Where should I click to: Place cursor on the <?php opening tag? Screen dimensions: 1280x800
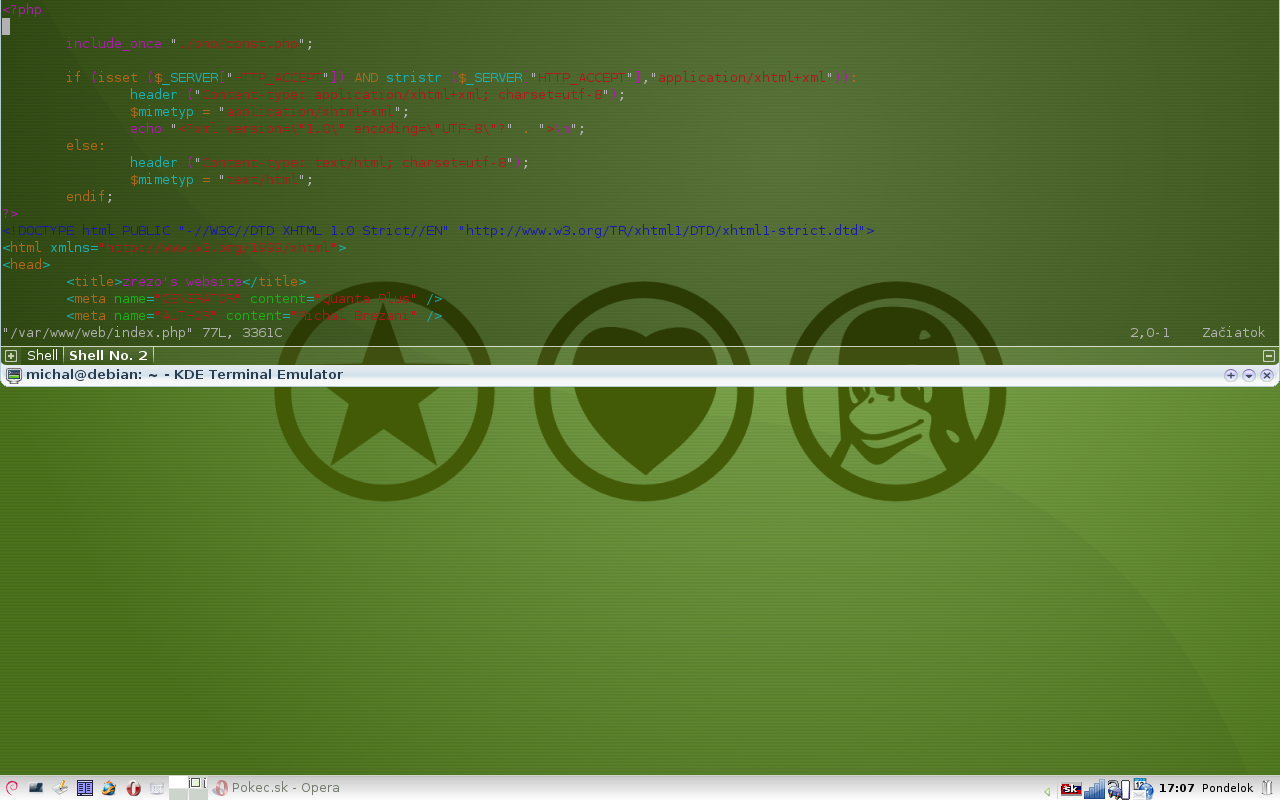tap(22, 9)
